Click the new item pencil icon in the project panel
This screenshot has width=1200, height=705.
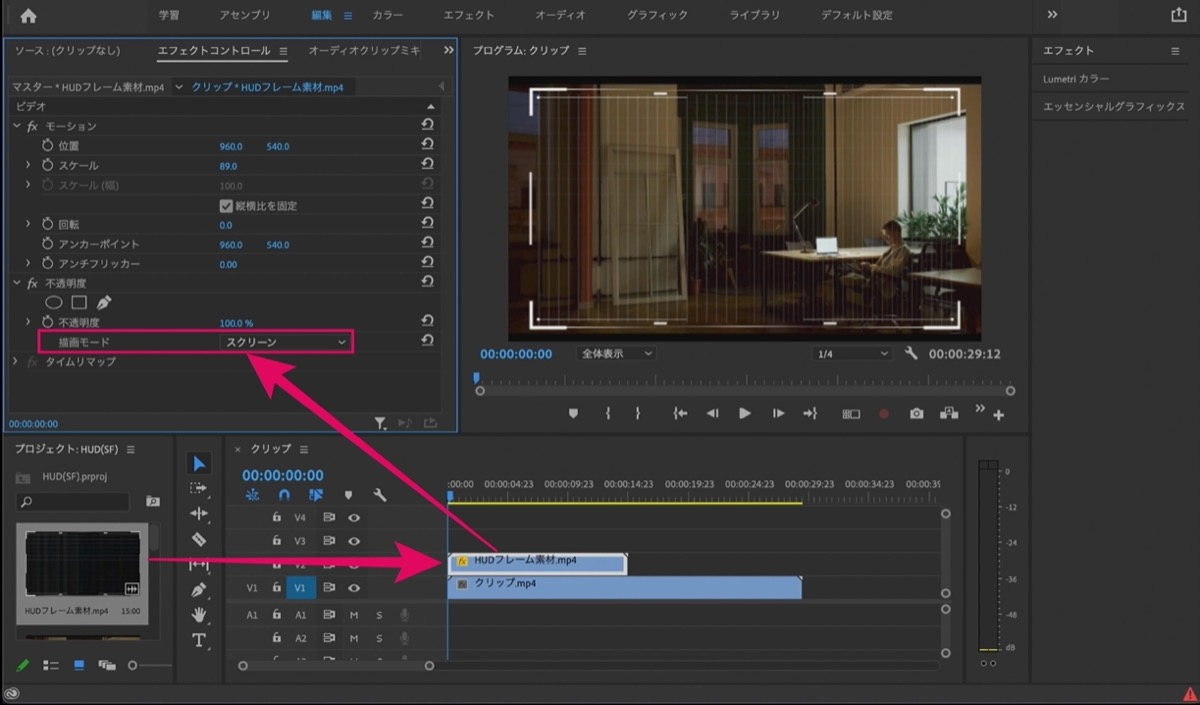[x=22, y=665]
